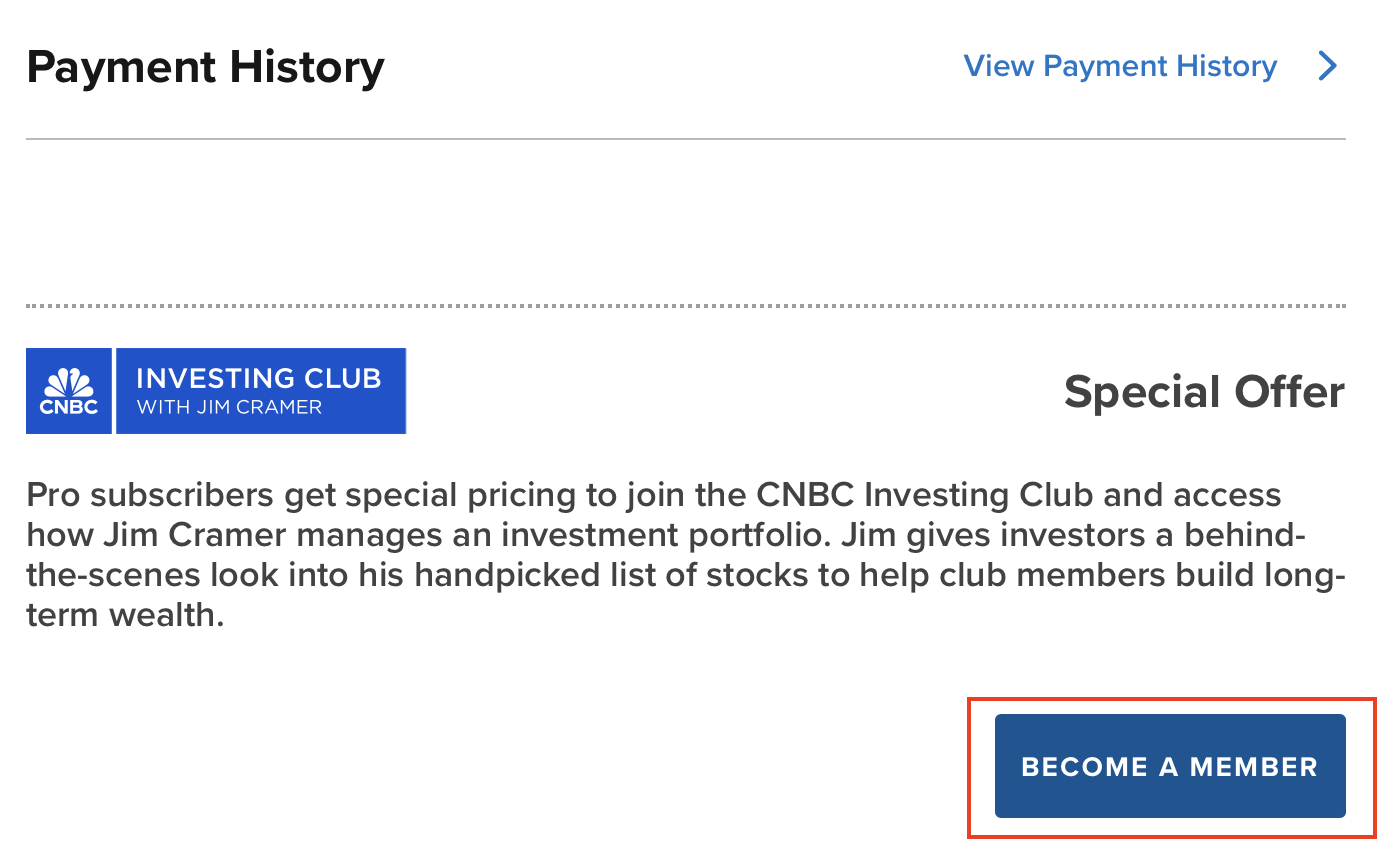Image resolution: width=1384 pixels, height=844 pixels.
Task: Click the dotted divider above the banner
Action: pyautogui.click(x=686, y=305)
